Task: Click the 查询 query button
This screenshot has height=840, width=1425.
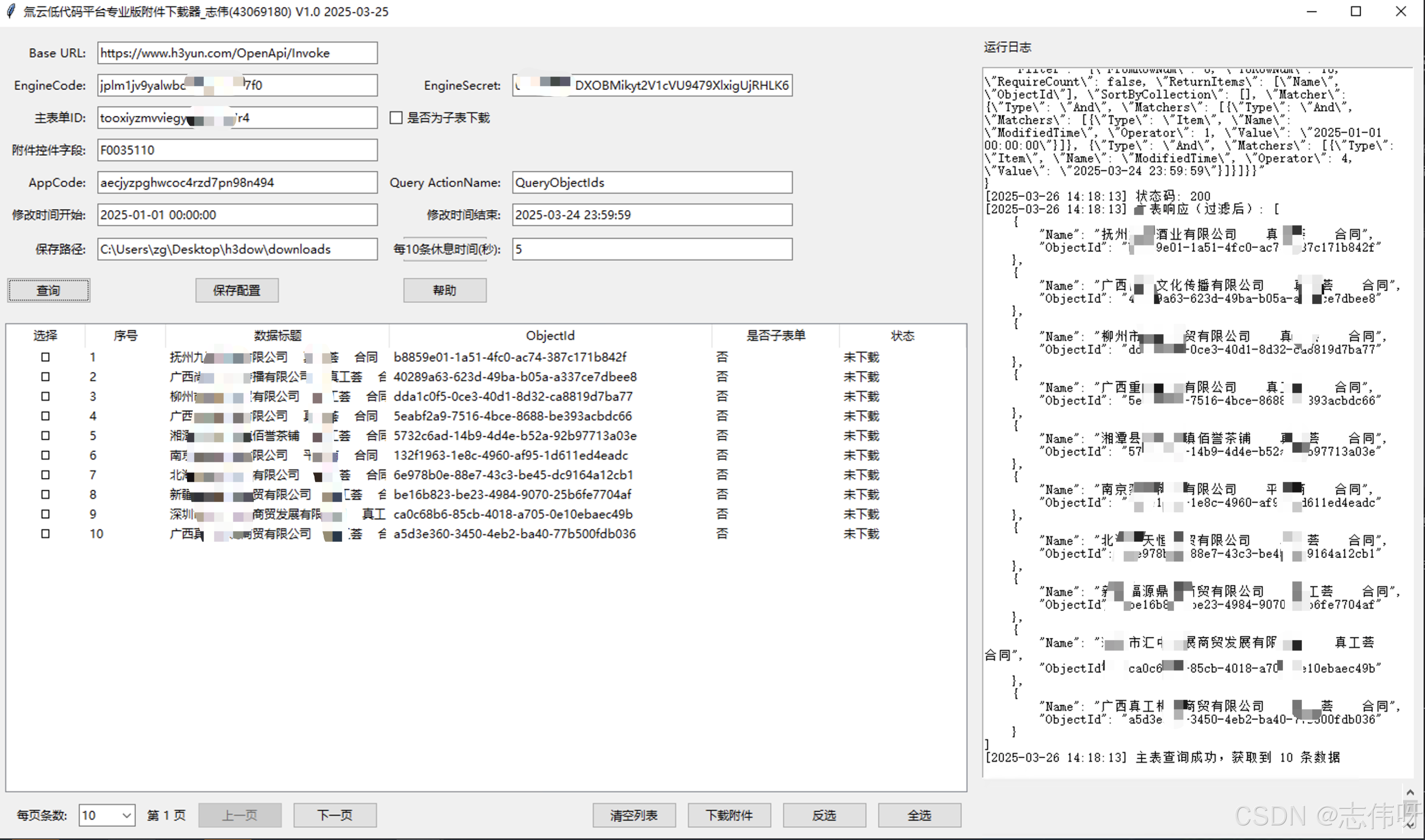Action: coord(48,290)
